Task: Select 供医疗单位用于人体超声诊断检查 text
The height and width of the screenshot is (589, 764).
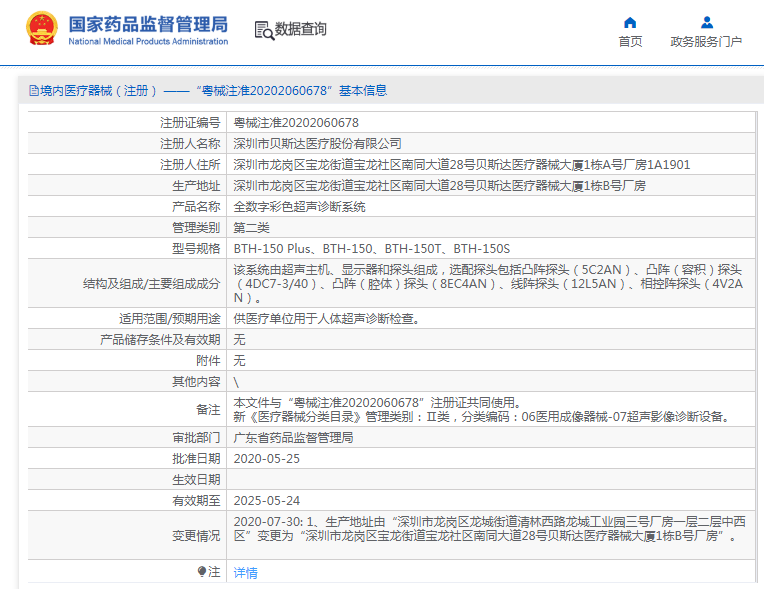Action: (326, 319)
